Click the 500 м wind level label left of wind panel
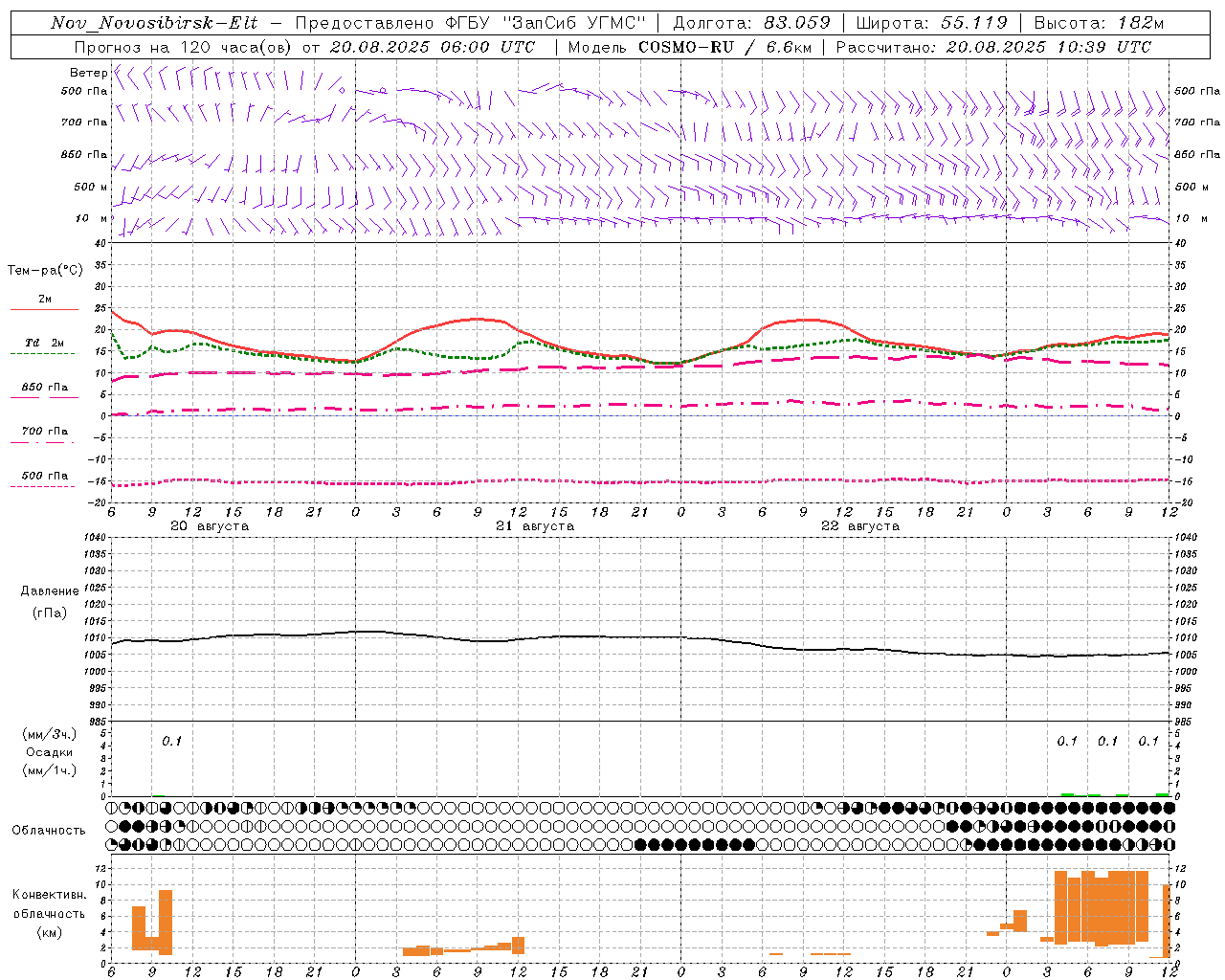The image size is (1225, 980). click(x=92, y=187)
